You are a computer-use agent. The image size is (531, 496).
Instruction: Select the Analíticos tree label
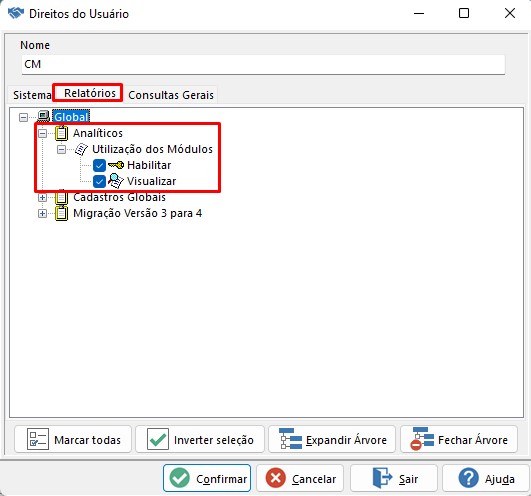(x=98, y=133)
